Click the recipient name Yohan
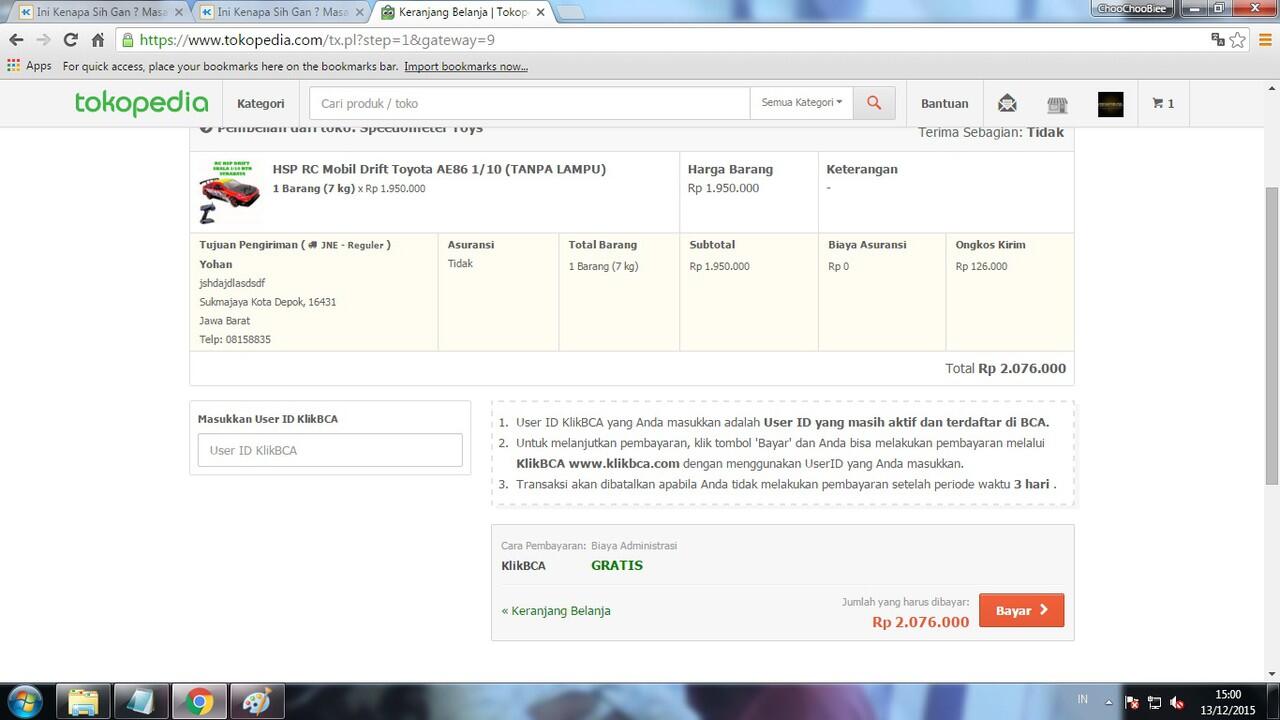The image size is (1280, 720). [x=216, y=264]
